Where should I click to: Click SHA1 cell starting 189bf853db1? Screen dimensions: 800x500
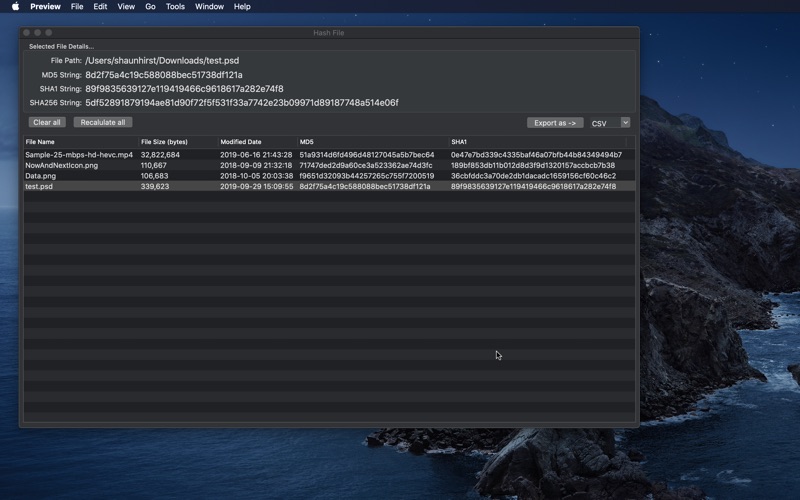pos(533,165)
